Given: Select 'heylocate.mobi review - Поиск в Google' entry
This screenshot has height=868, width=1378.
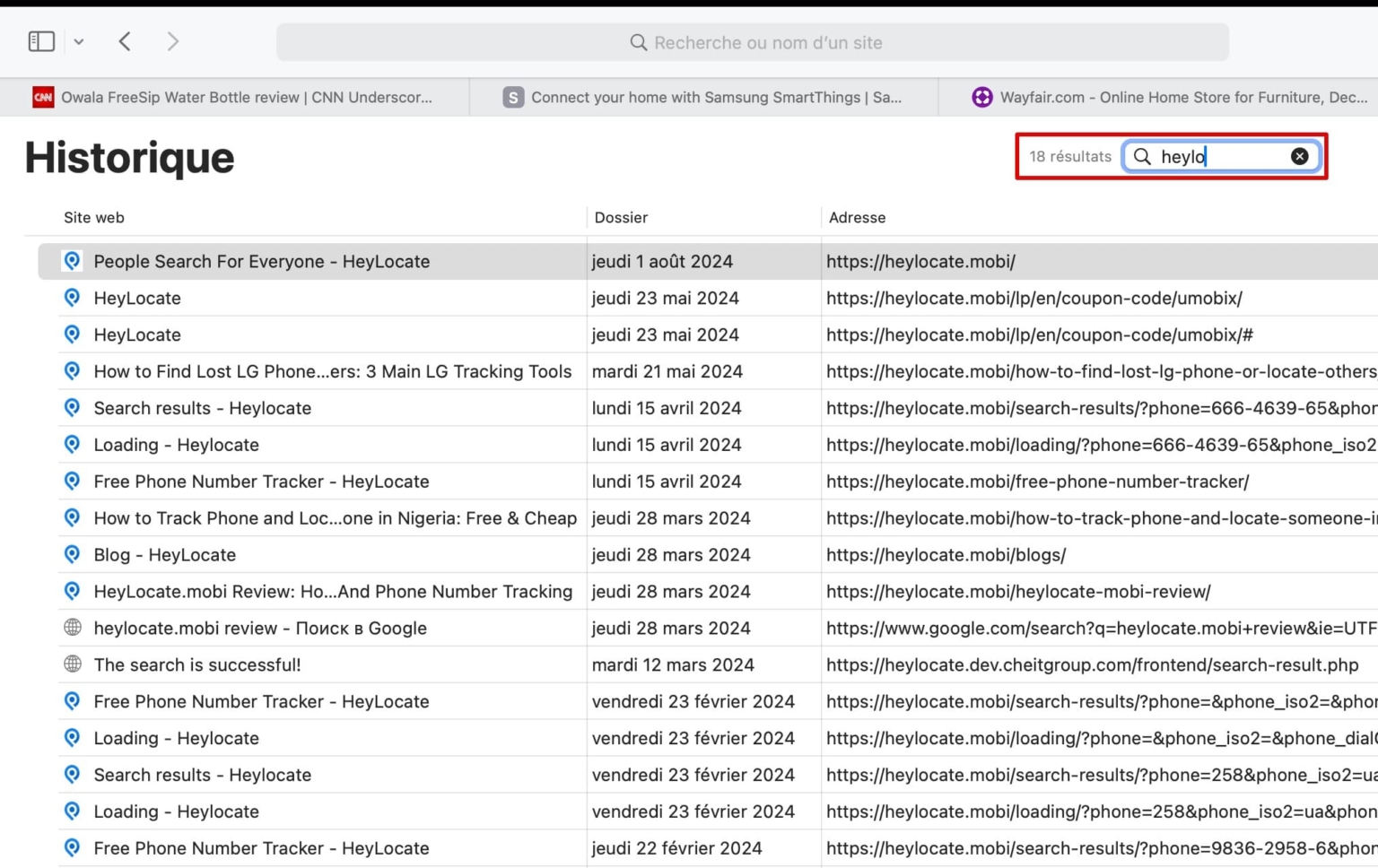Looking at the screenshot, I should click(x=260, y=629).
